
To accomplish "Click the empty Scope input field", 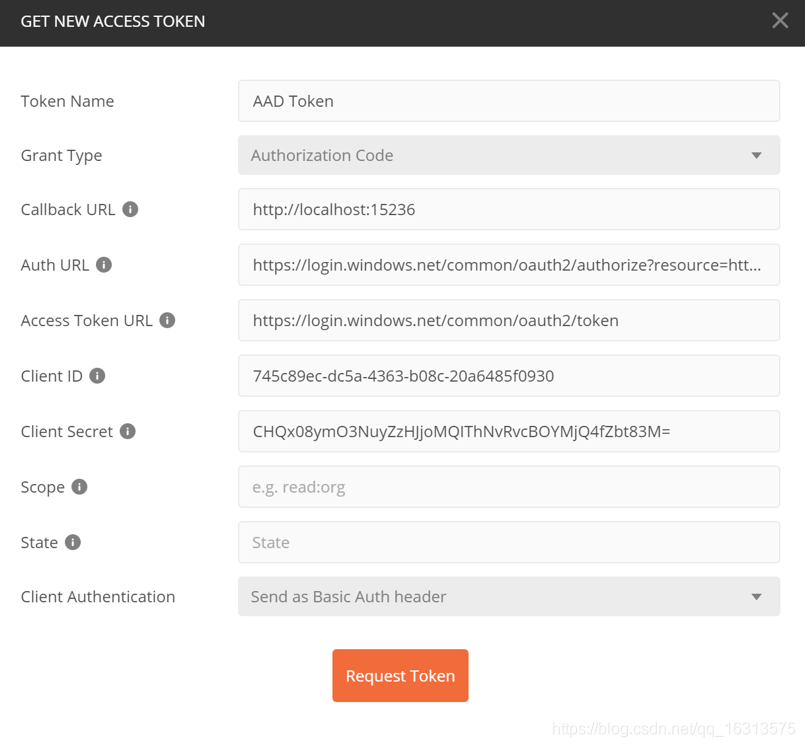I will pyautogui.click(x=508, y=487).
